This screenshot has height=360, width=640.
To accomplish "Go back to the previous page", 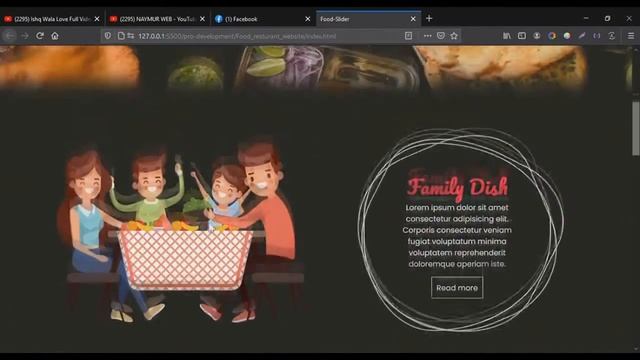I will [9, 36].
